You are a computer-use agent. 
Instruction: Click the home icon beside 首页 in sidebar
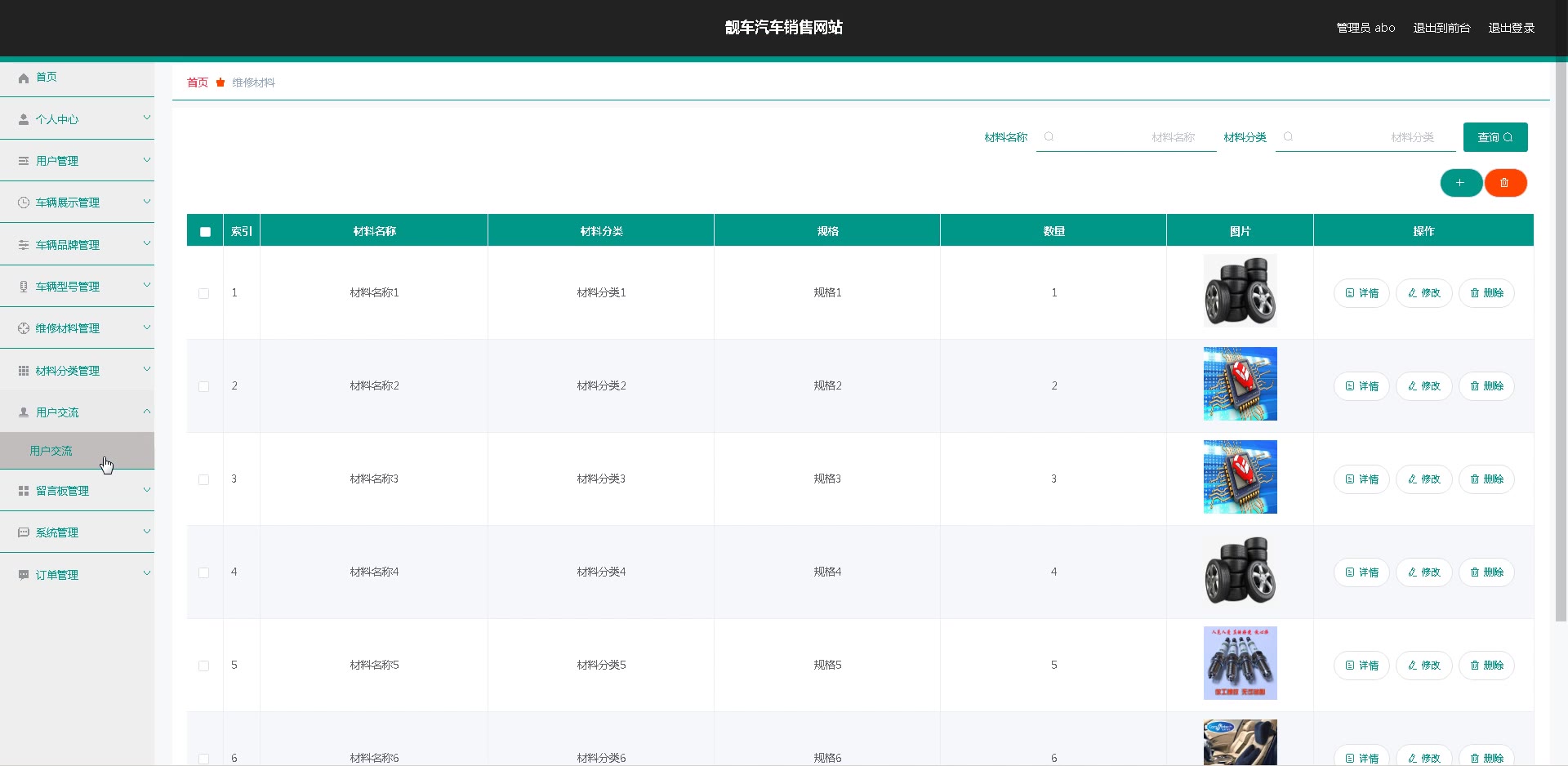click(24, 78)
